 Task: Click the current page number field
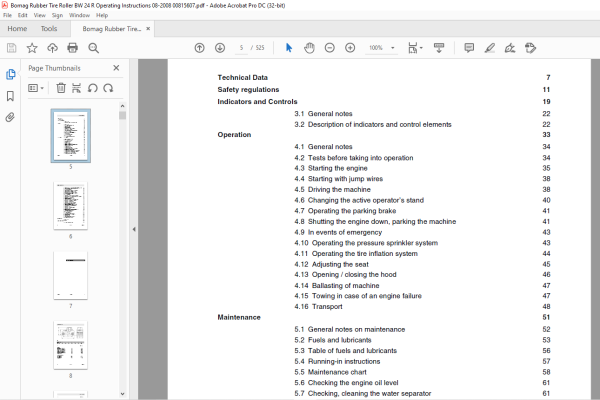tap(241, 48)
